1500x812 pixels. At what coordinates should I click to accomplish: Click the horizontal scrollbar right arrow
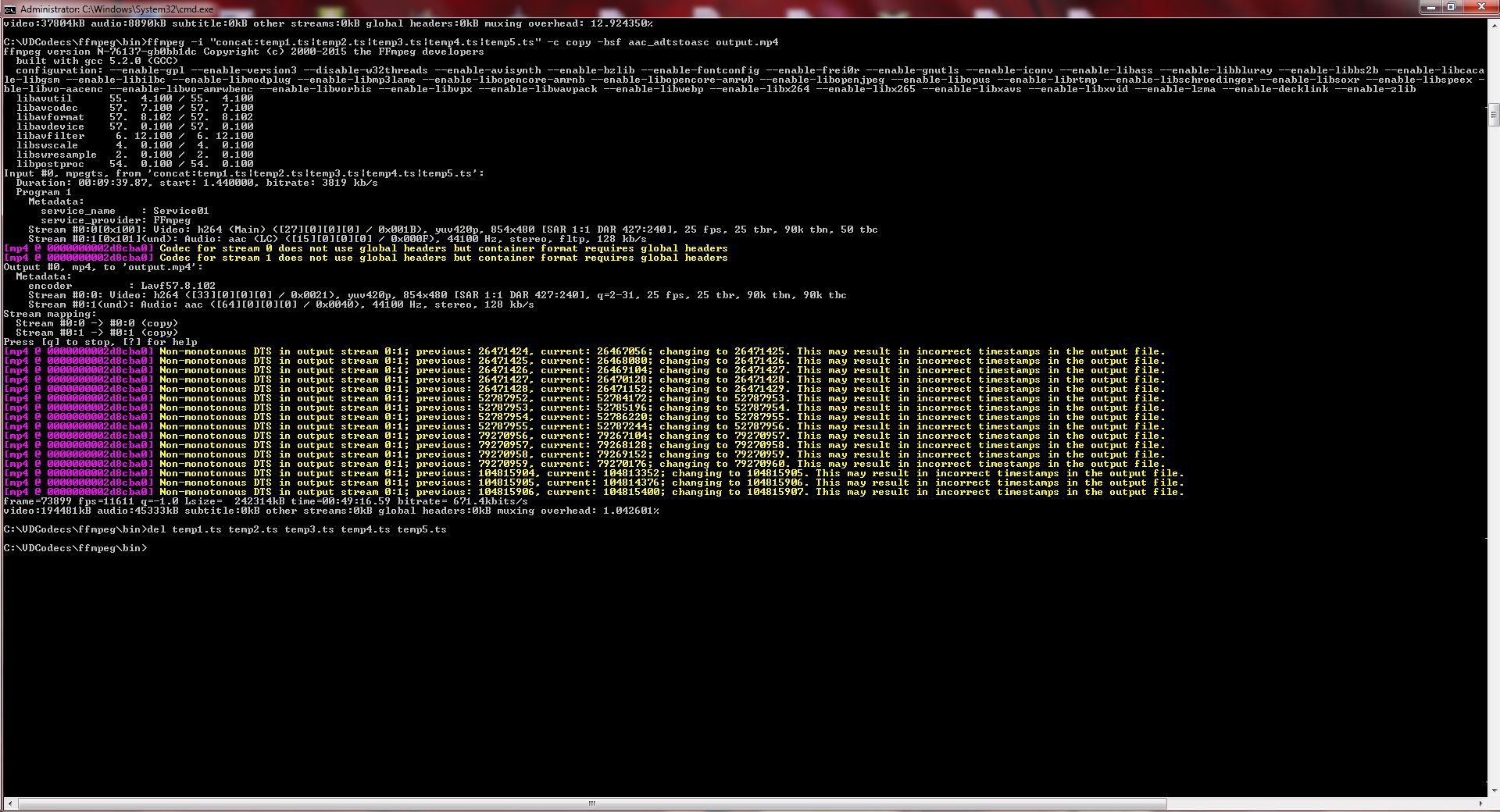[x=1480, y=803]
